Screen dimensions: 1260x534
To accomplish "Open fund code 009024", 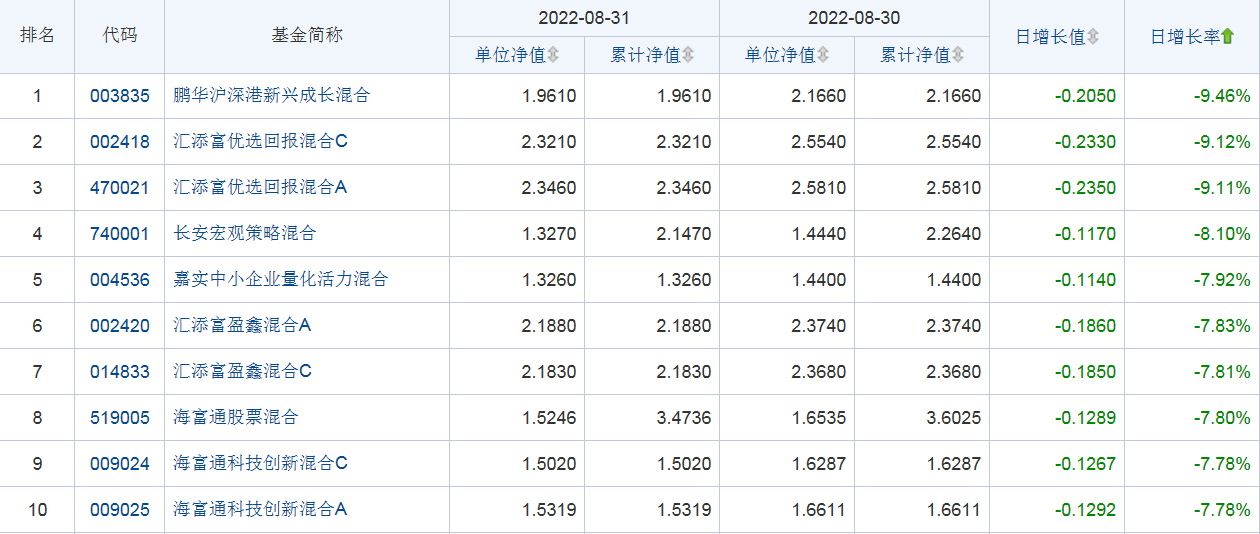I will point(120,464).
